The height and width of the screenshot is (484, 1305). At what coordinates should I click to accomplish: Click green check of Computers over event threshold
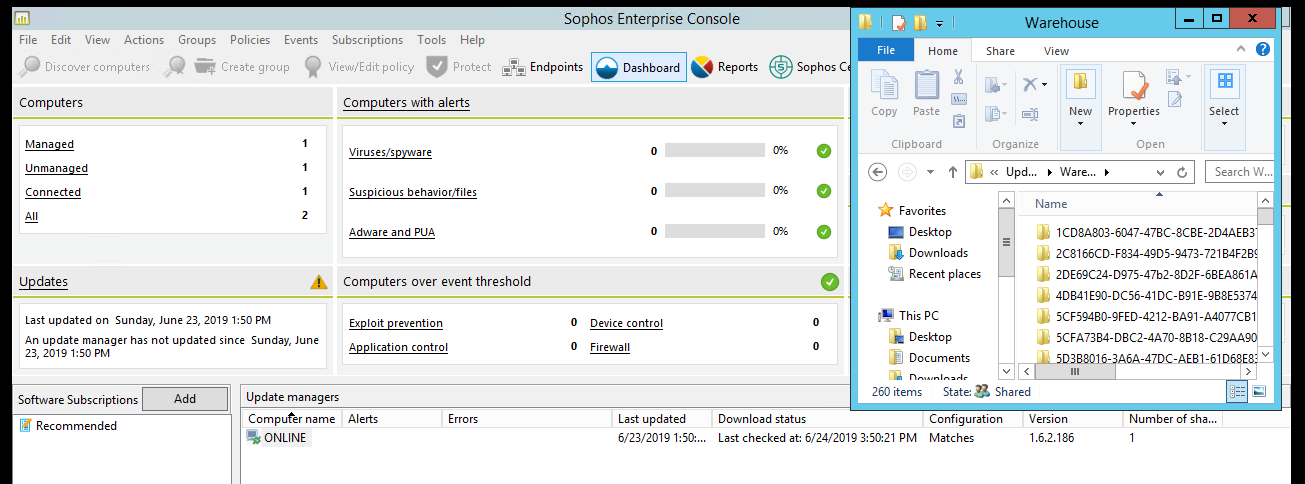pos(829,282)
